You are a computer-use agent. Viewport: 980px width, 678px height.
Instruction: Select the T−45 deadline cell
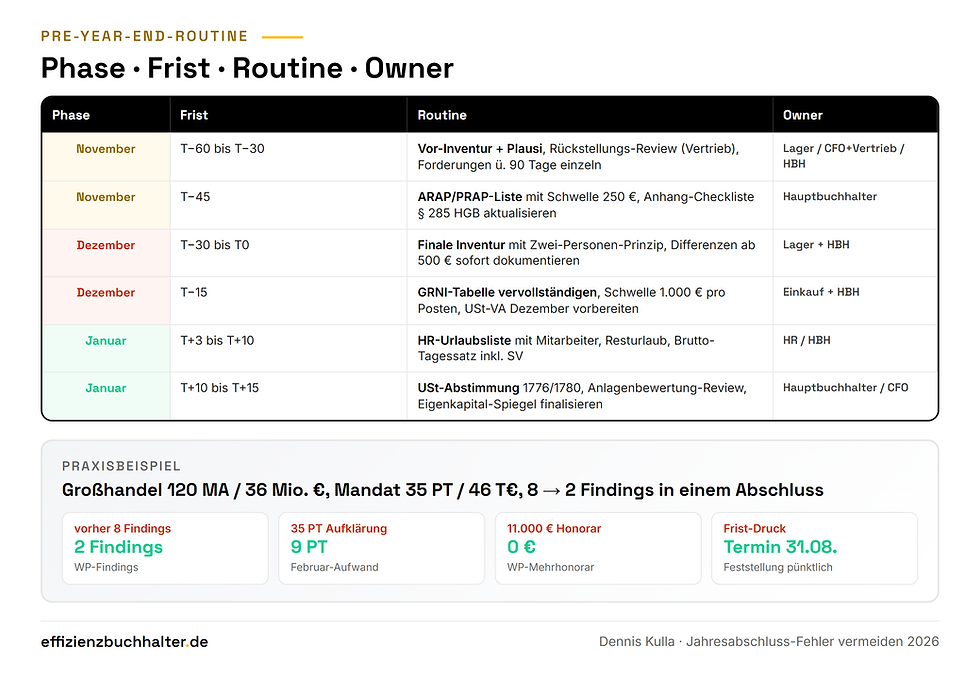288,205
